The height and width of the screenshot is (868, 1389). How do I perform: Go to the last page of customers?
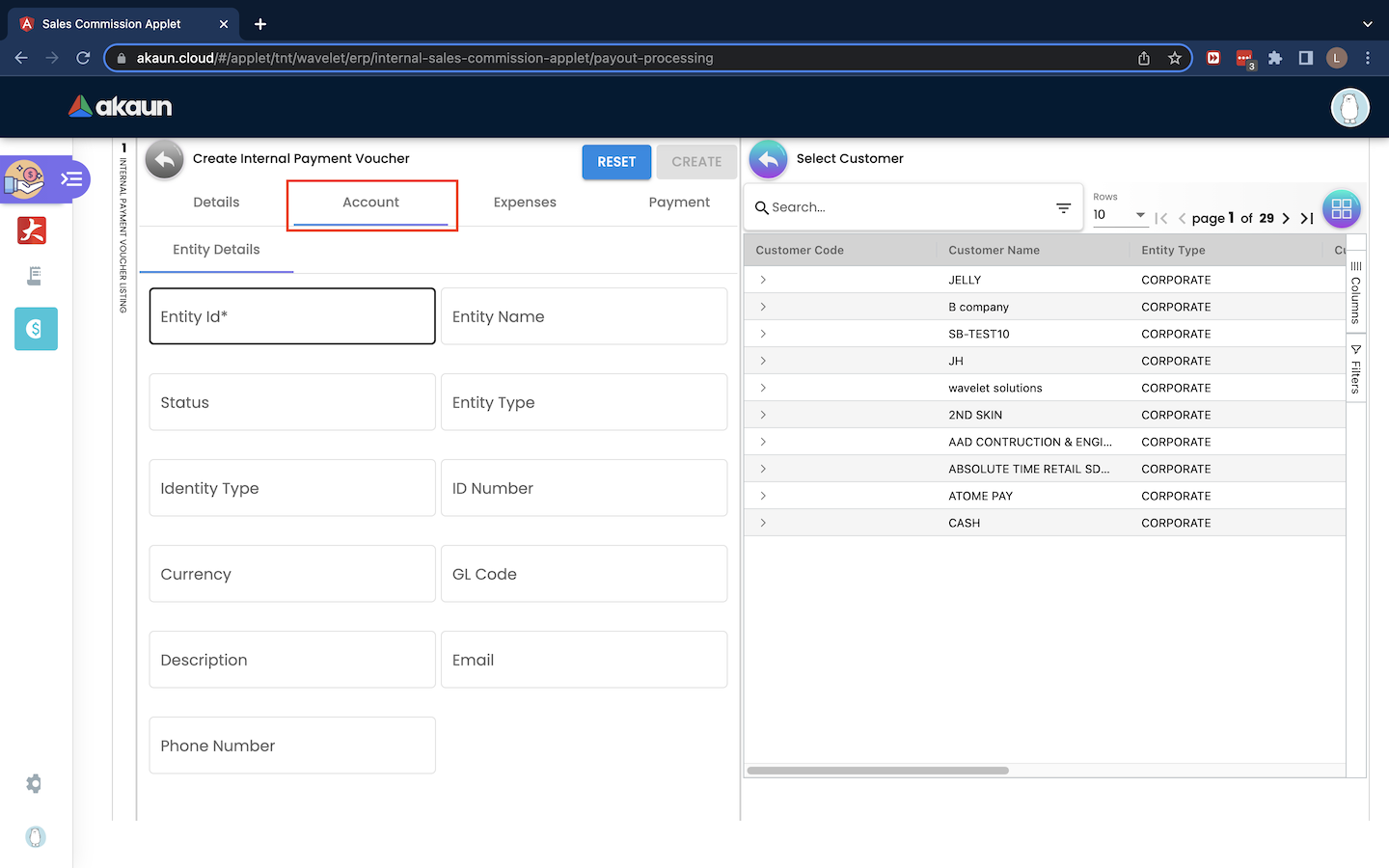pyautogui.click(x=1307, y=219)
